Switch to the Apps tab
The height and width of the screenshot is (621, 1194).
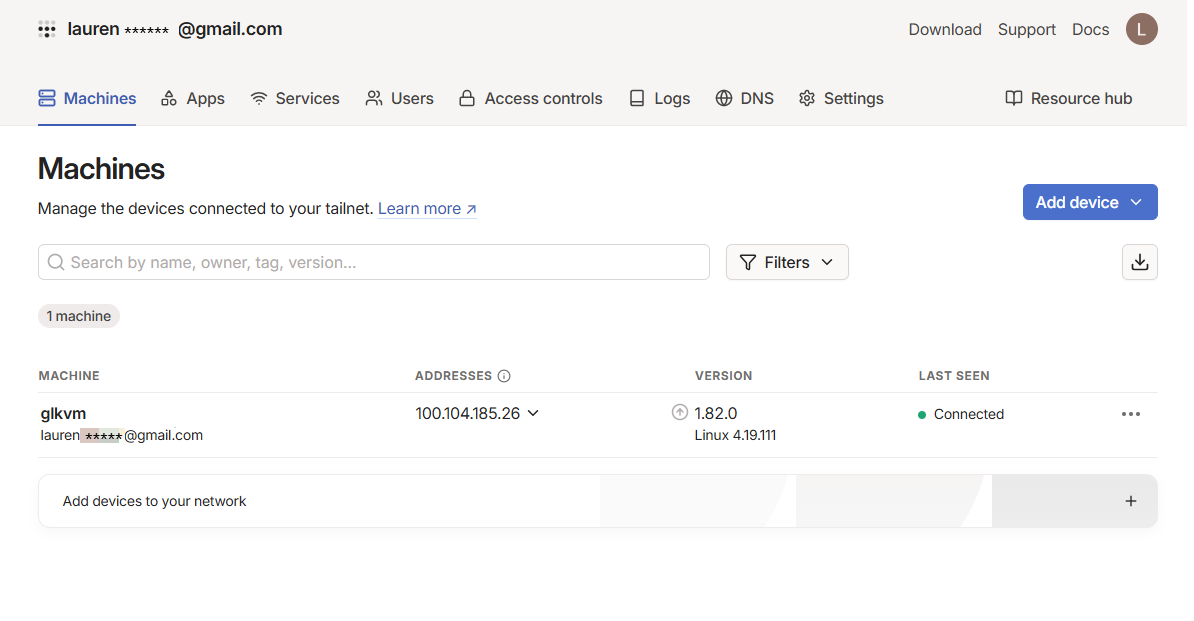[193, 98]
